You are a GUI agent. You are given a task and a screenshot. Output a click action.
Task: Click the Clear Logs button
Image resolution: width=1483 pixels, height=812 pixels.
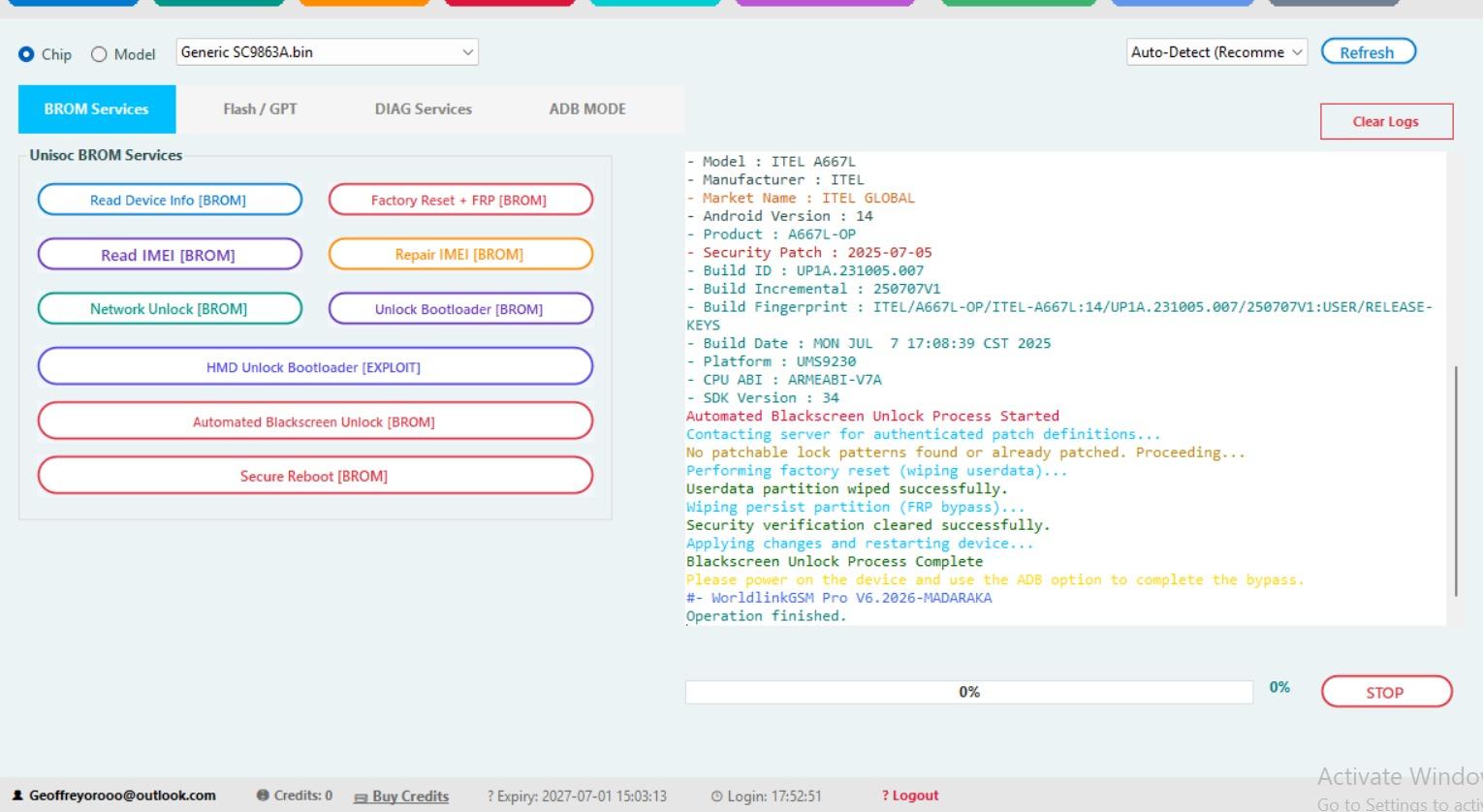(1386, 121)
